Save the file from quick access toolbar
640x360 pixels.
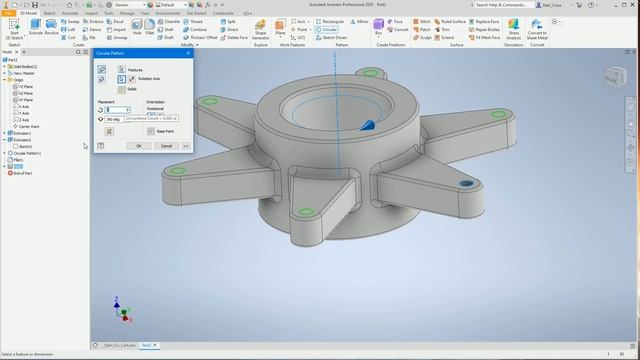coord(35,5)
